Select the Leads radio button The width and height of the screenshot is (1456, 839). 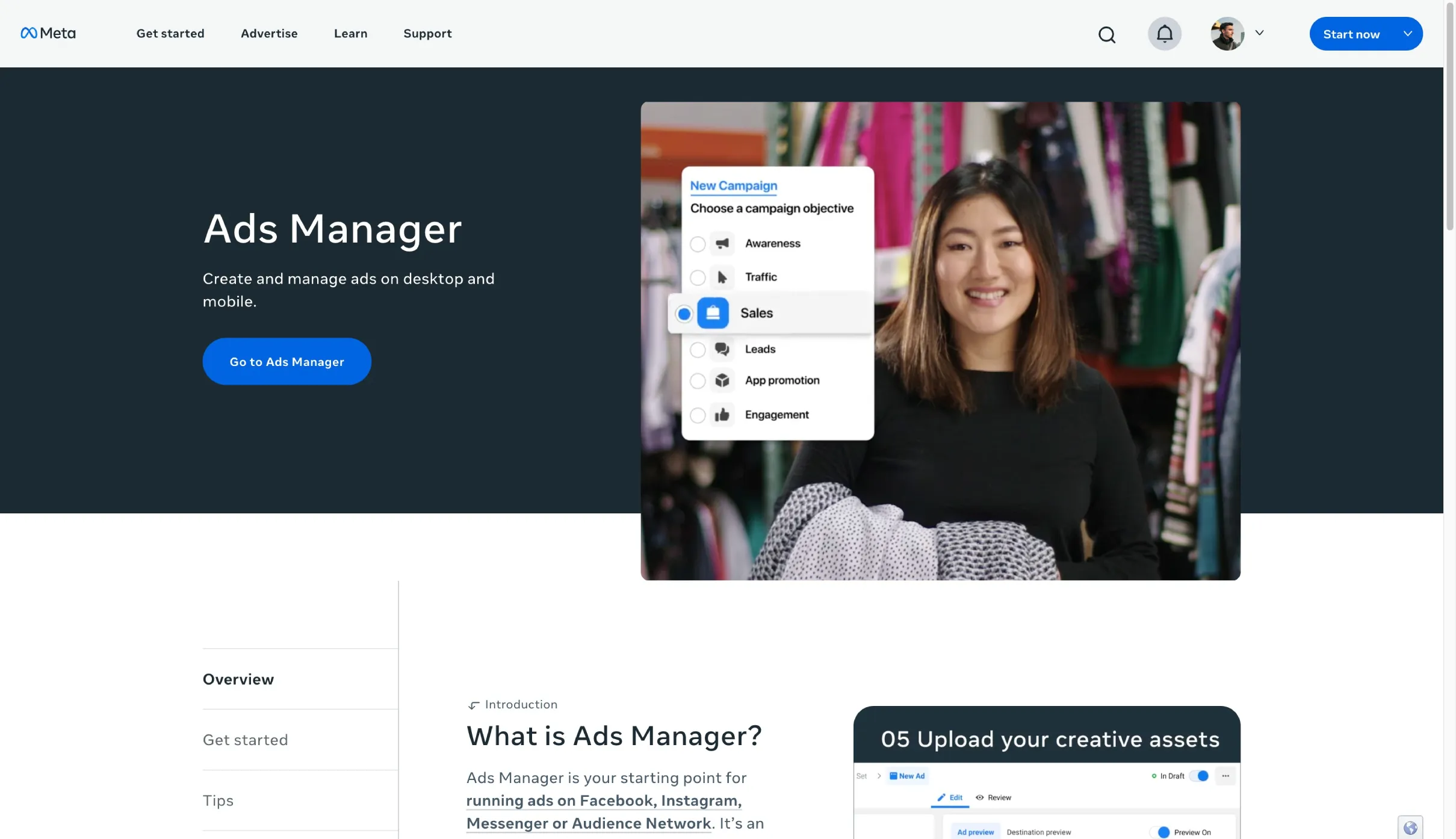[697, 350]
